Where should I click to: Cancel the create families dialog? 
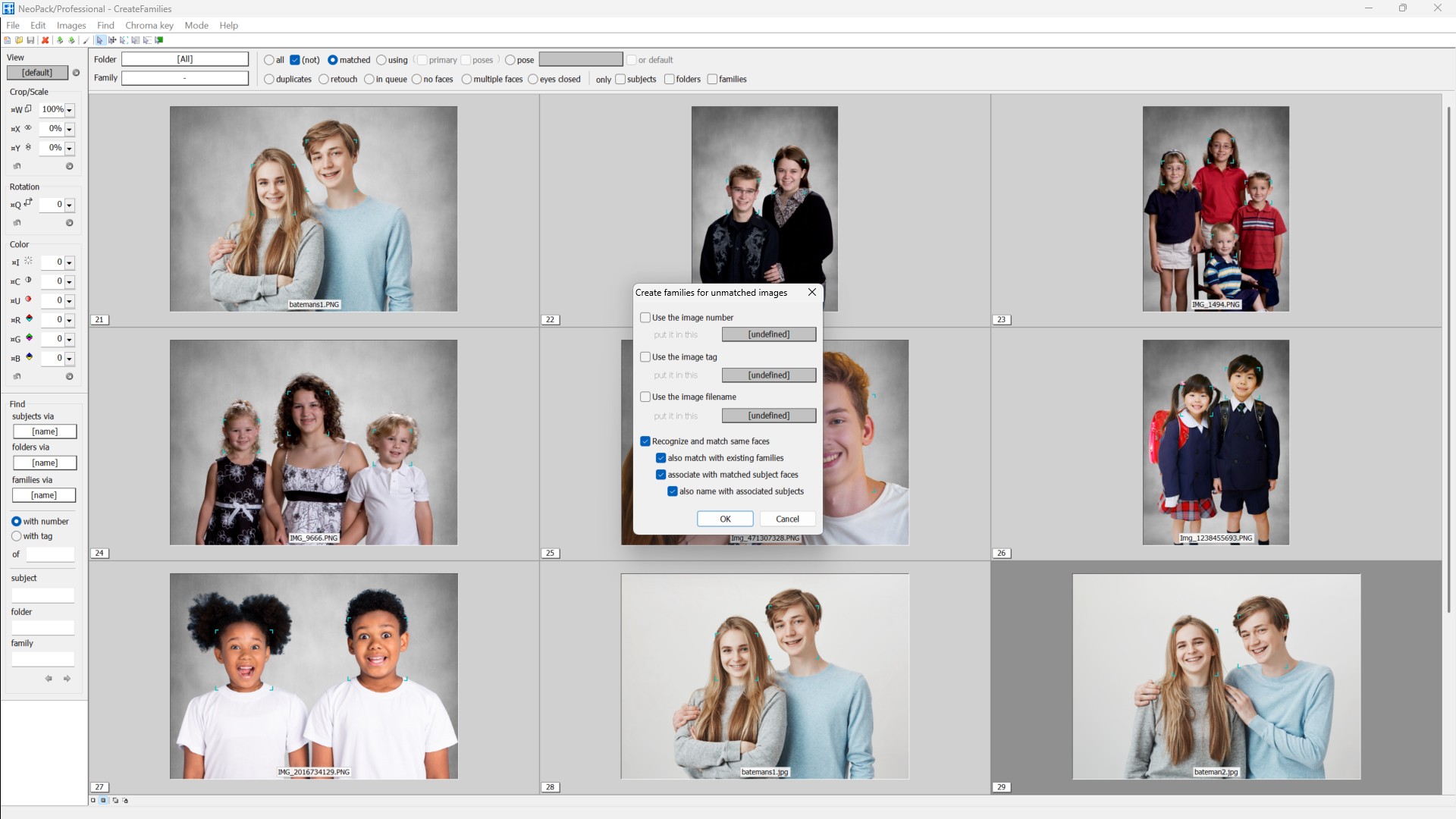787,519
